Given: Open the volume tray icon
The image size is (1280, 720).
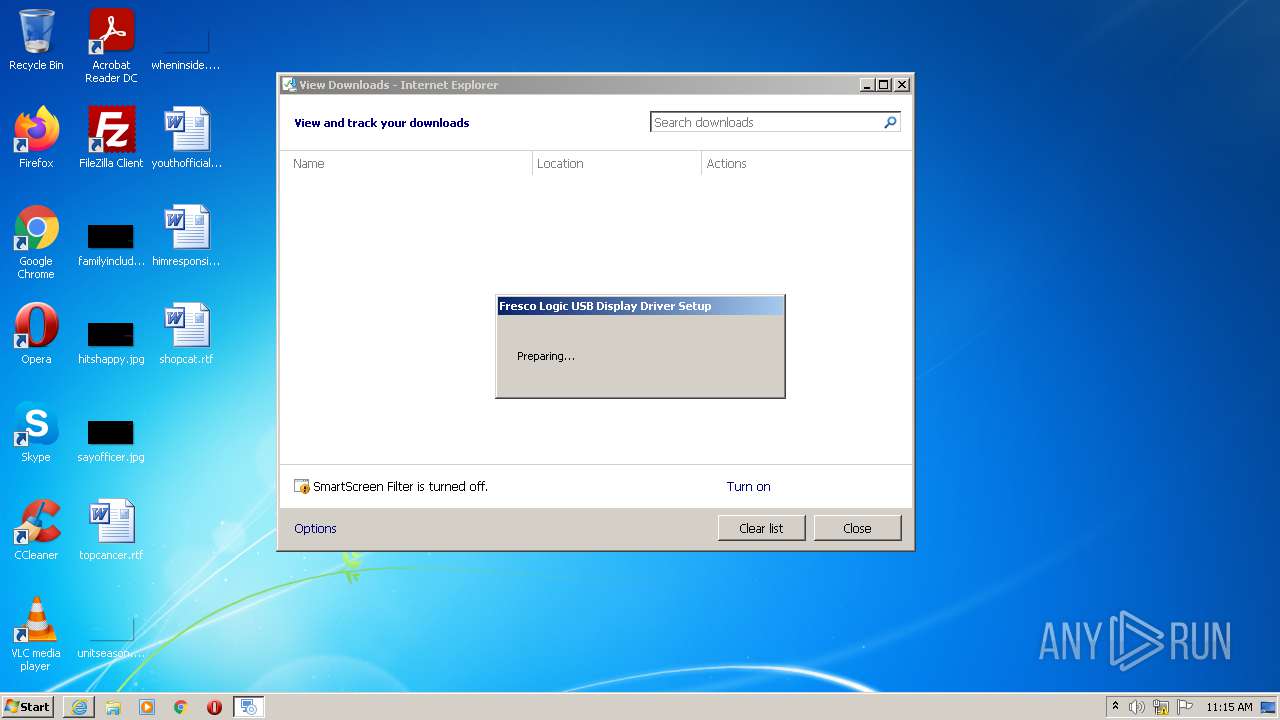Looking at the screenshot, I should 1137,707.
